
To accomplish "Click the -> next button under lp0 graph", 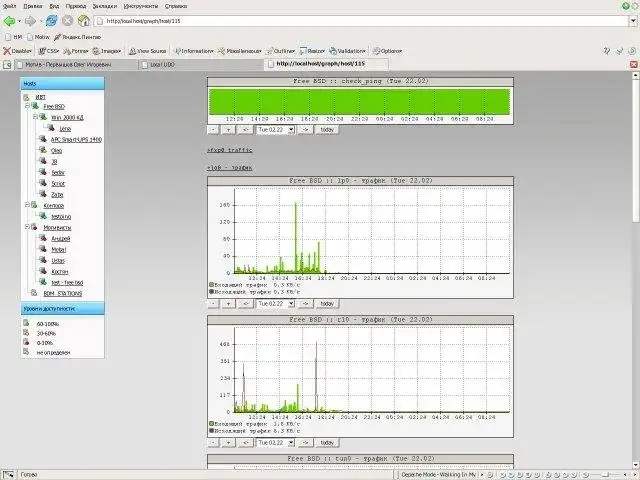I will [305, 304].
